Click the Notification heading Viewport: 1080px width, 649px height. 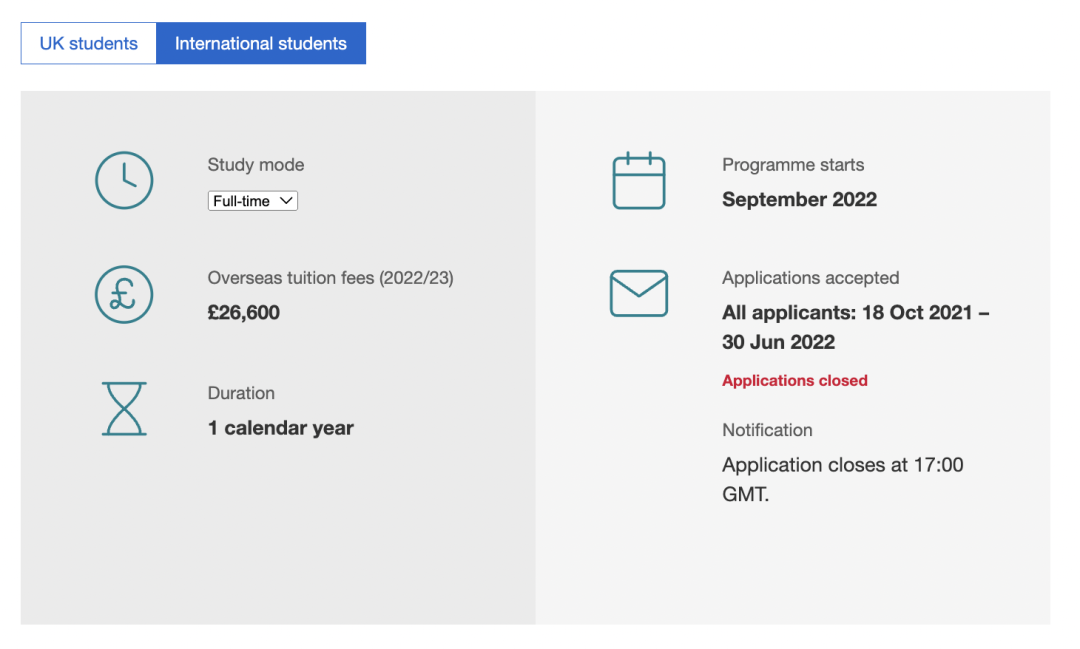coord(767,430)
